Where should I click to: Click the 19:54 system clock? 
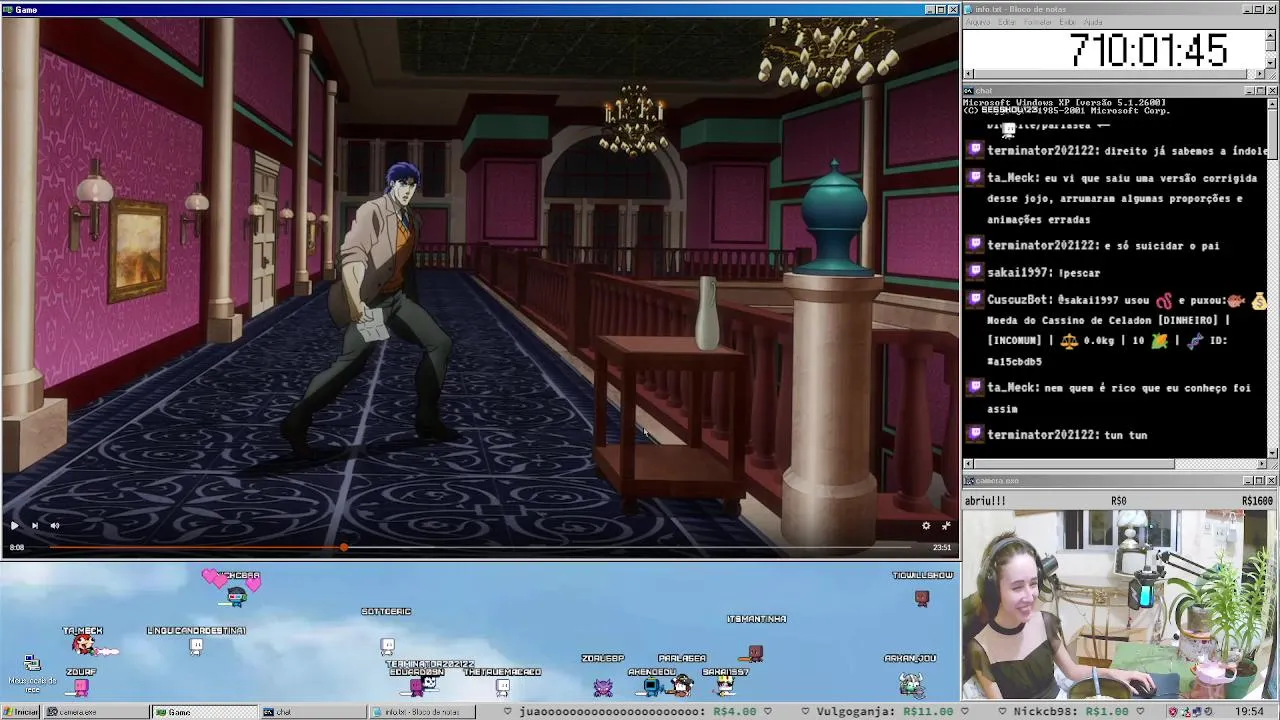point(1248,712)
